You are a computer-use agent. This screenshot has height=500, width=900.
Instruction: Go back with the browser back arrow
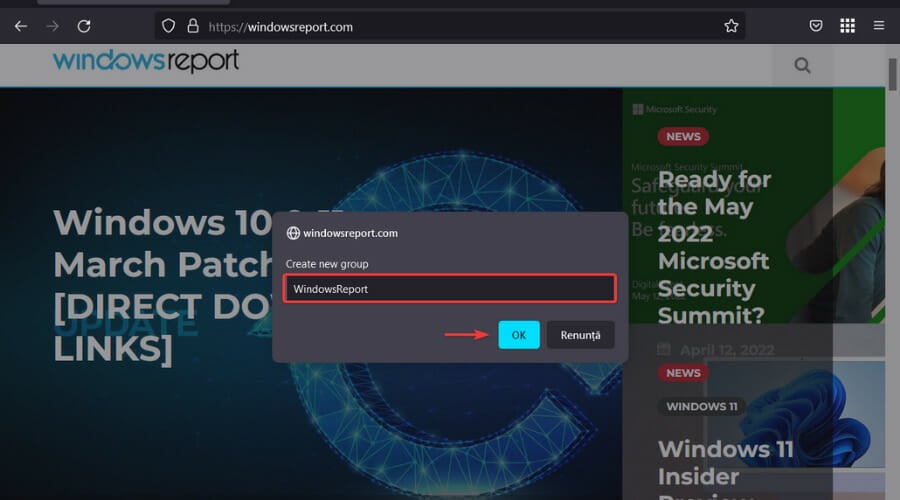(21, 26)
